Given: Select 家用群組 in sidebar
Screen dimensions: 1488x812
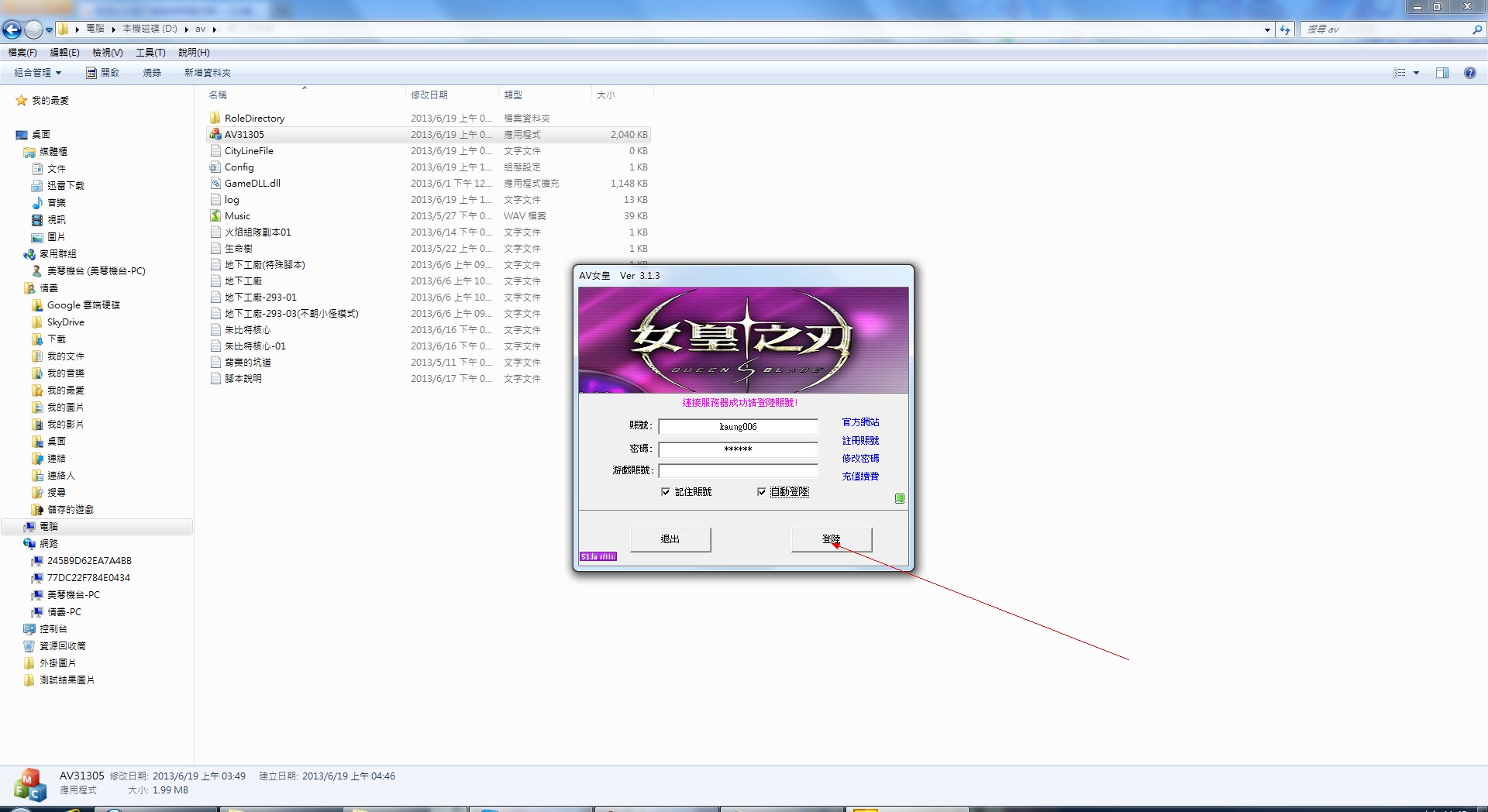Looking at the screenshot, I should coord(50,254).
